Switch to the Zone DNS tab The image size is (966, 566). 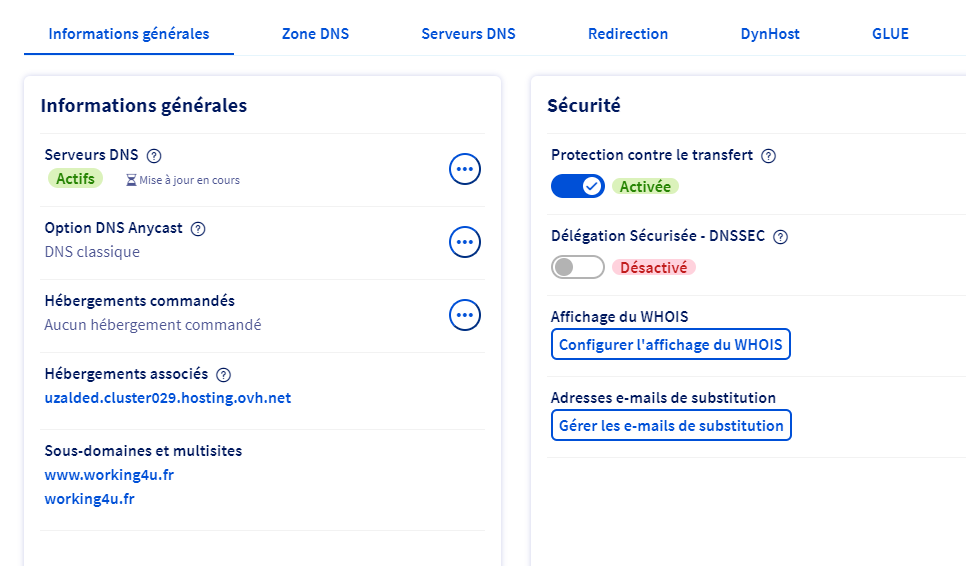315,34
